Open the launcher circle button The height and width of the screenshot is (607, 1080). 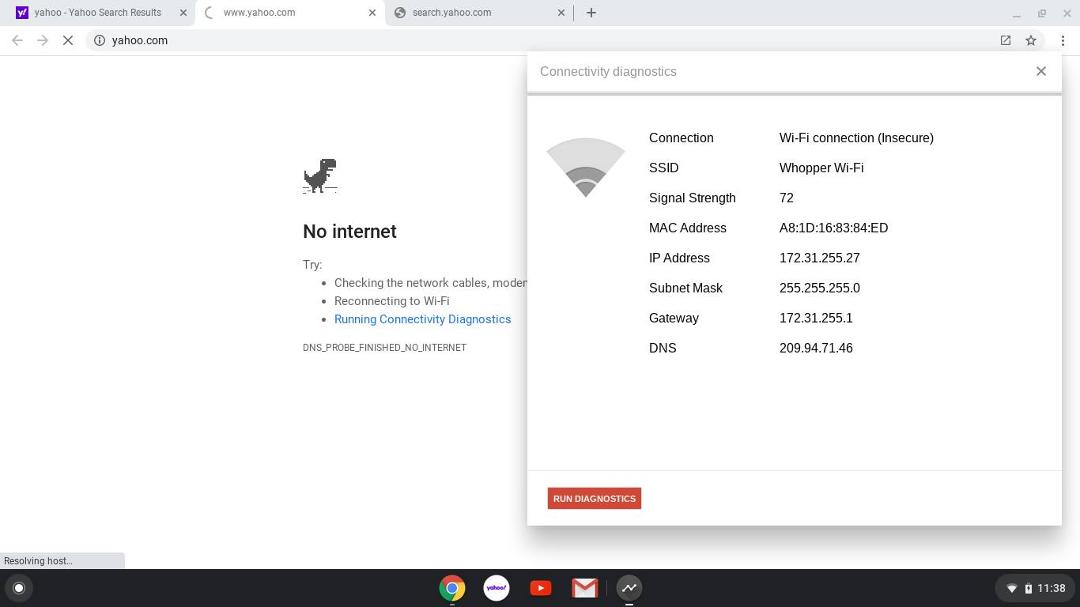pos(19,588)
